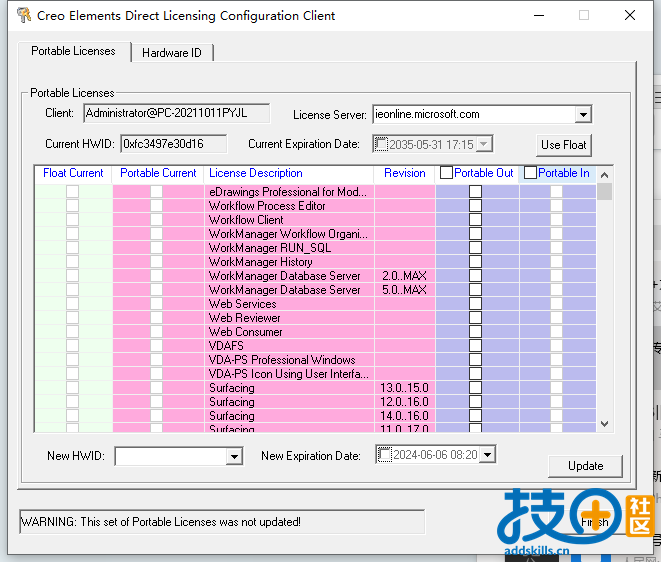Click the license list scrollbar thumb
Screen dimensions: 661x562
tap(604, 192)
